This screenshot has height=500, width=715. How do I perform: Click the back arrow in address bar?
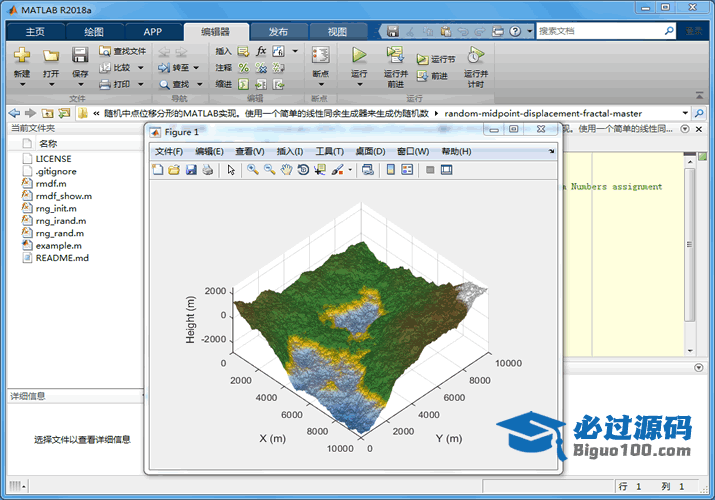pos(15,113)
